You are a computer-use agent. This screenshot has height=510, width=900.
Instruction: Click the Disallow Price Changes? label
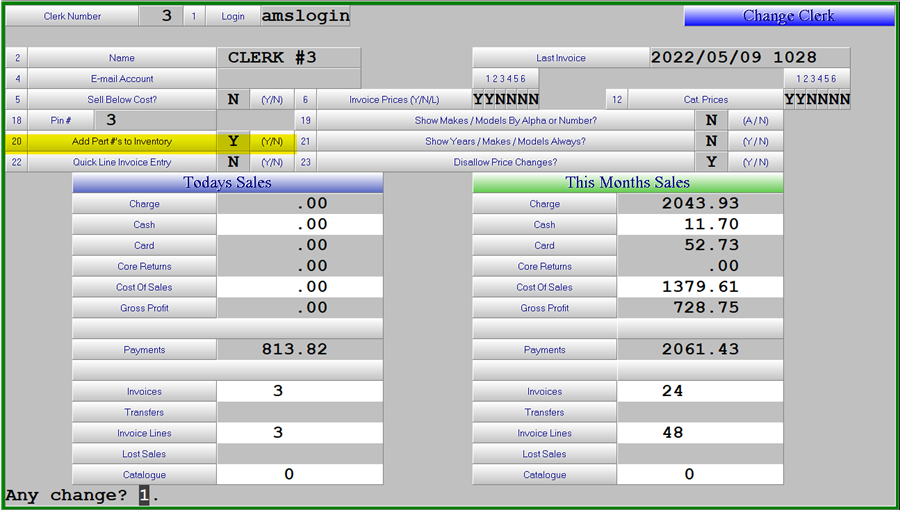(506, 162)
